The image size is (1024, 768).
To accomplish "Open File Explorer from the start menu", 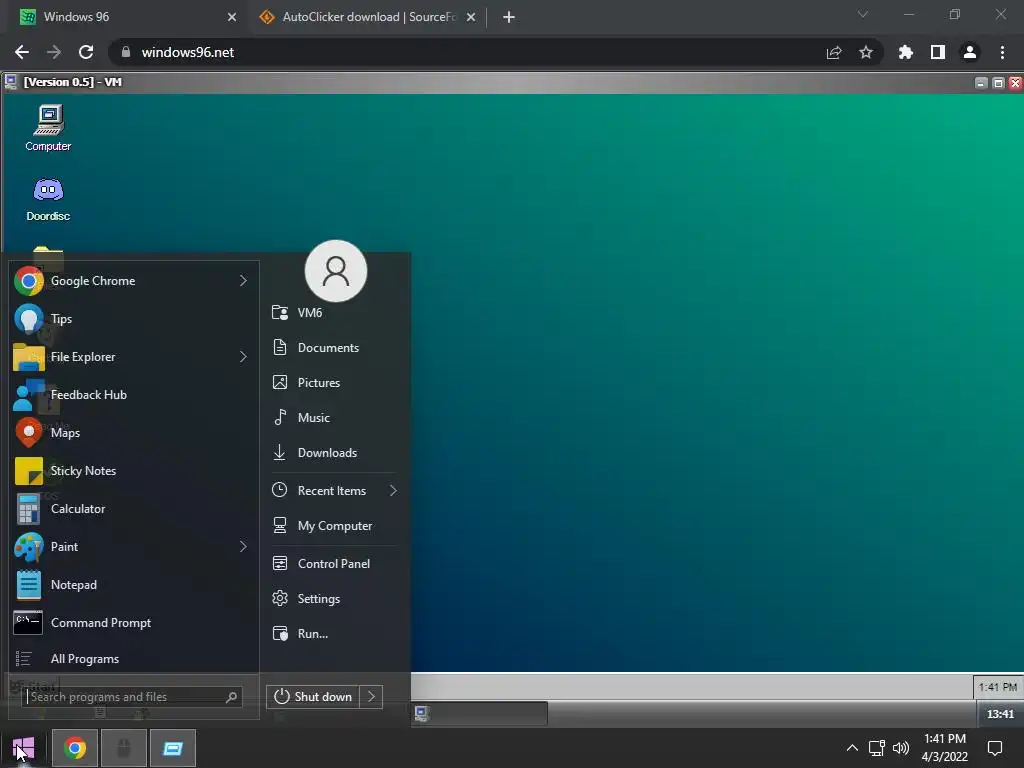I will pyautogui.click(x=134, y=357).
